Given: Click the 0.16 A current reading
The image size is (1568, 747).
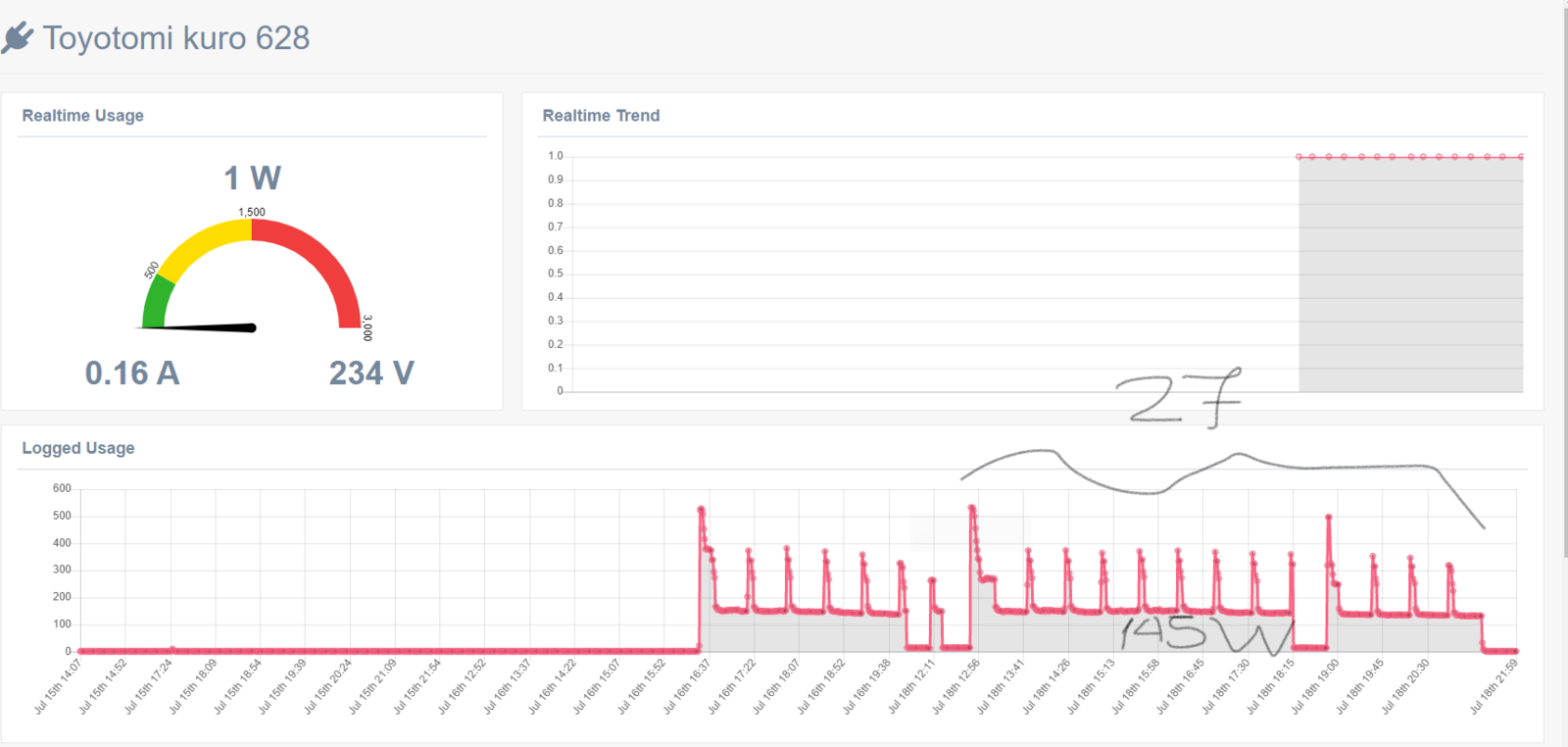Looking at the screenshot, I should click(132, 373).
